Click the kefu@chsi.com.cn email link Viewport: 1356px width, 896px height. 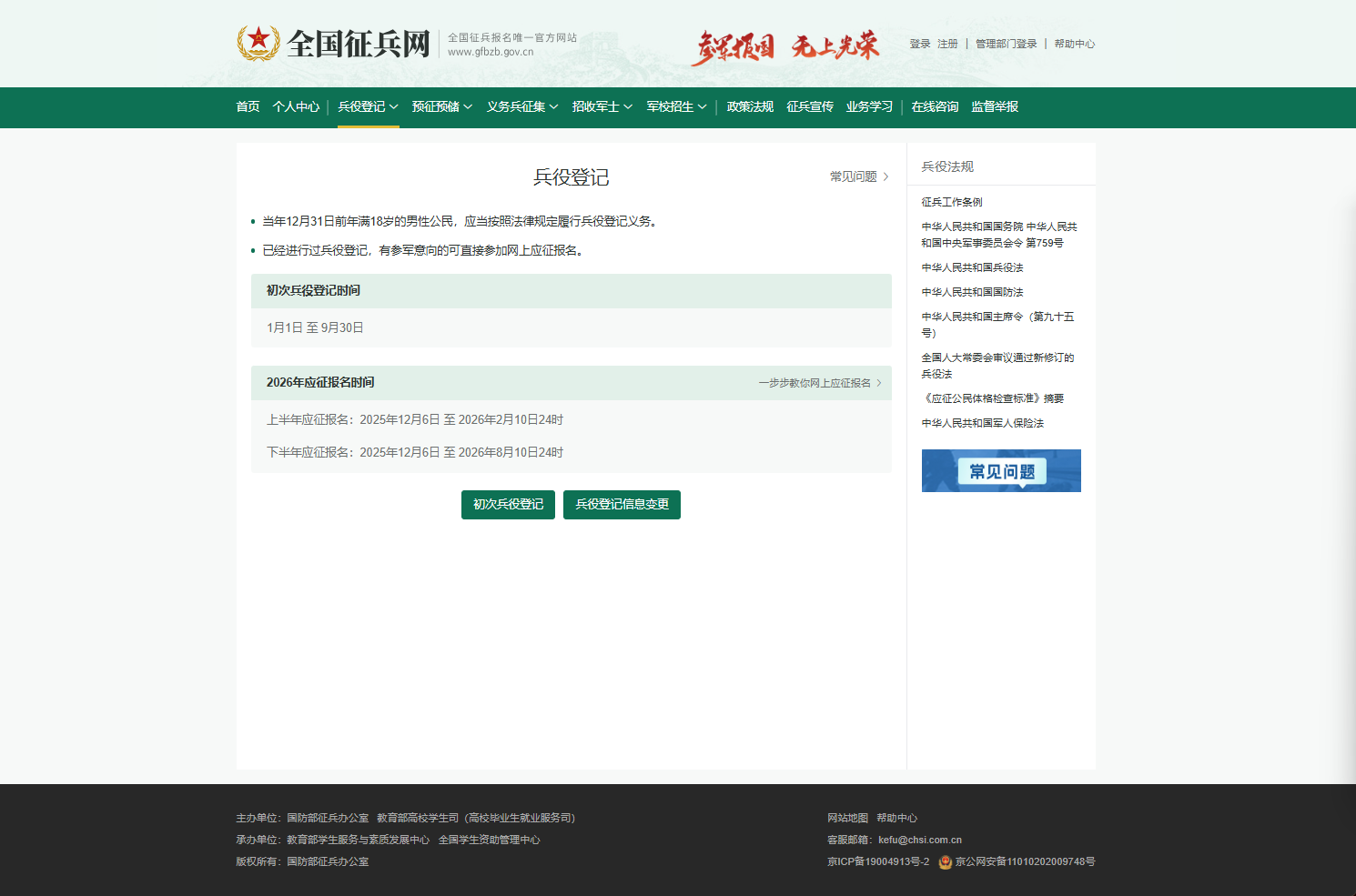(x=919, y=841)
